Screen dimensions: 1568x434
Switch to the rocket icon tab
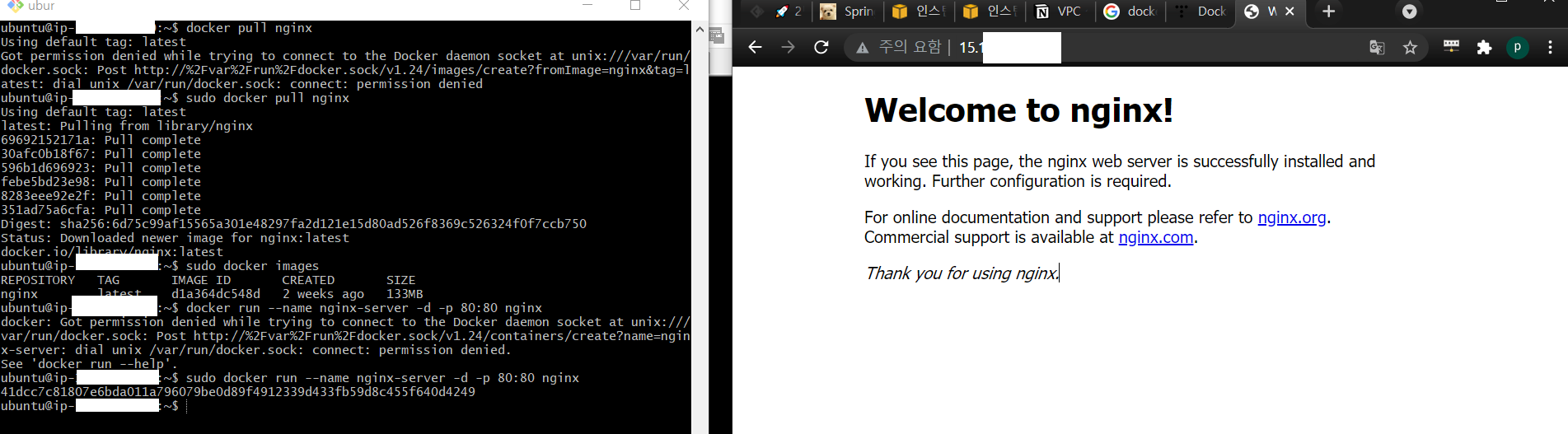(788, 12)
